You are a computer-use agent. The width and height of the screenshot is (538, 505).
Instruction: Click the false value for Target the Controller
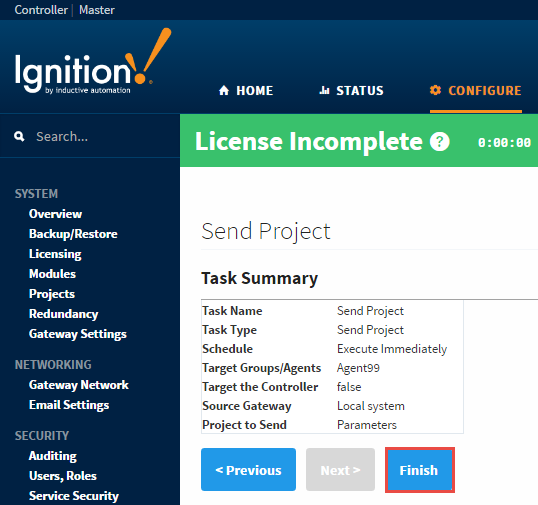tap(349, 387)
